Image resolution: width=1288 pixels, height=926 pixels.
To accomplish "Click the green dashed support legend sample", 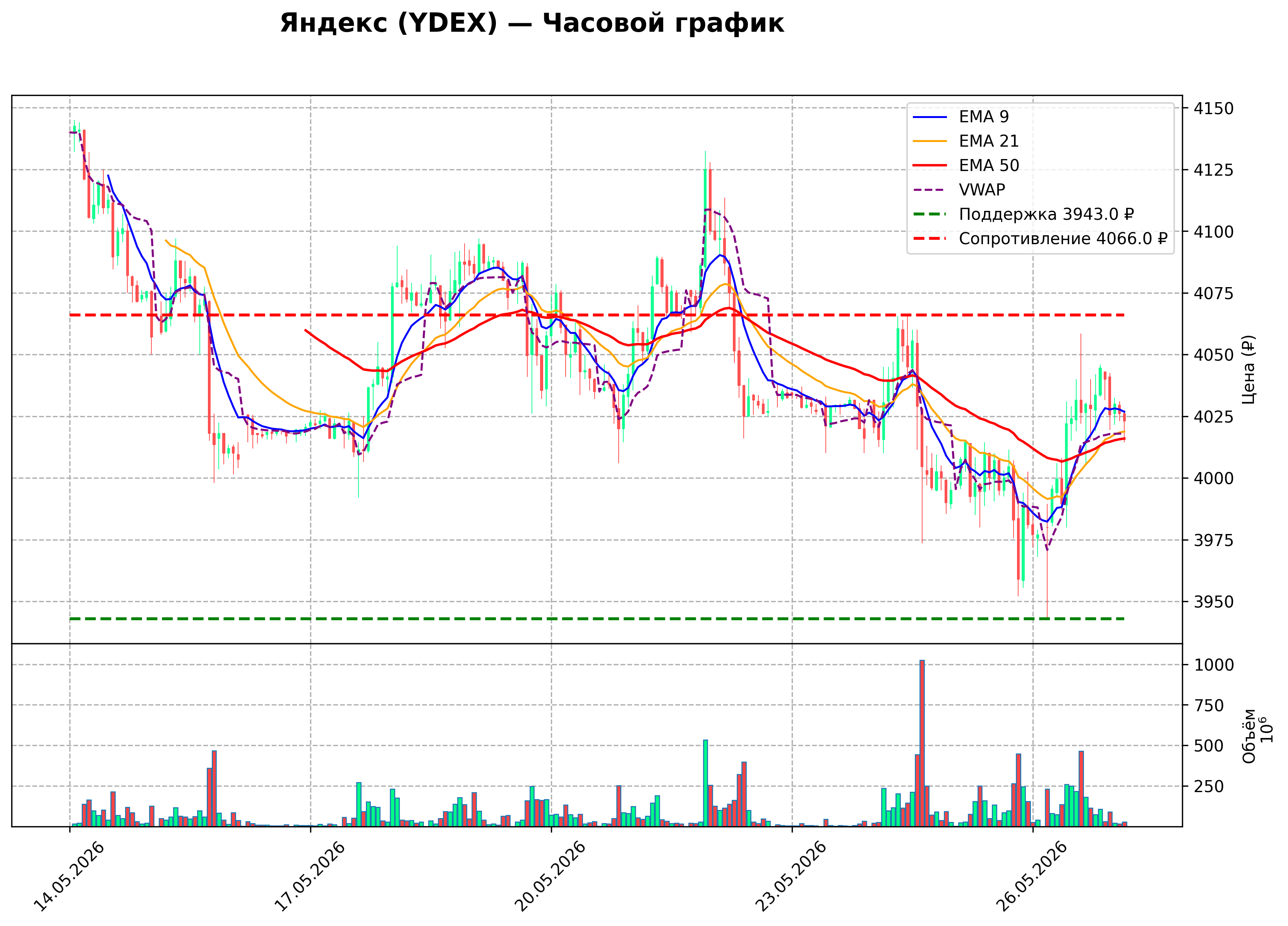I will pos(930,215).
